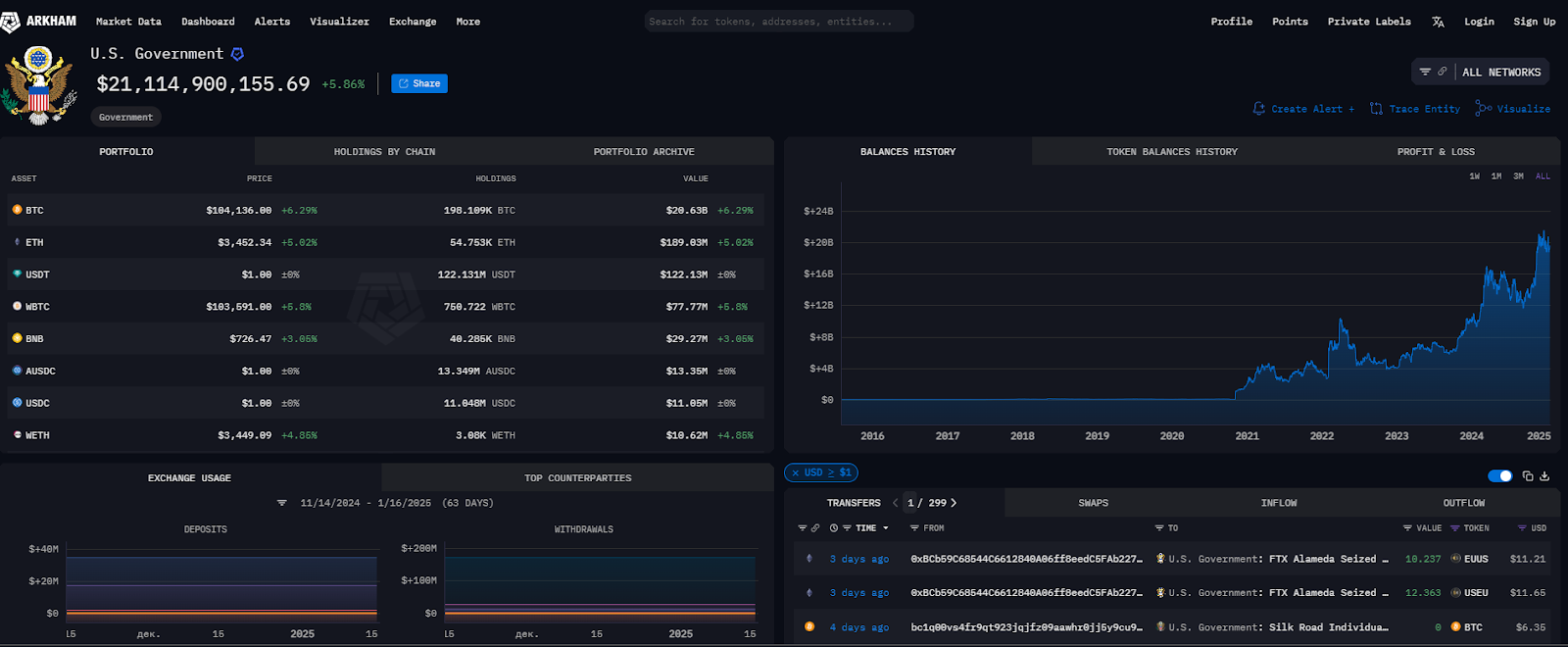
Task: Click the copy icon above the transfers table
Action: 1527,476
